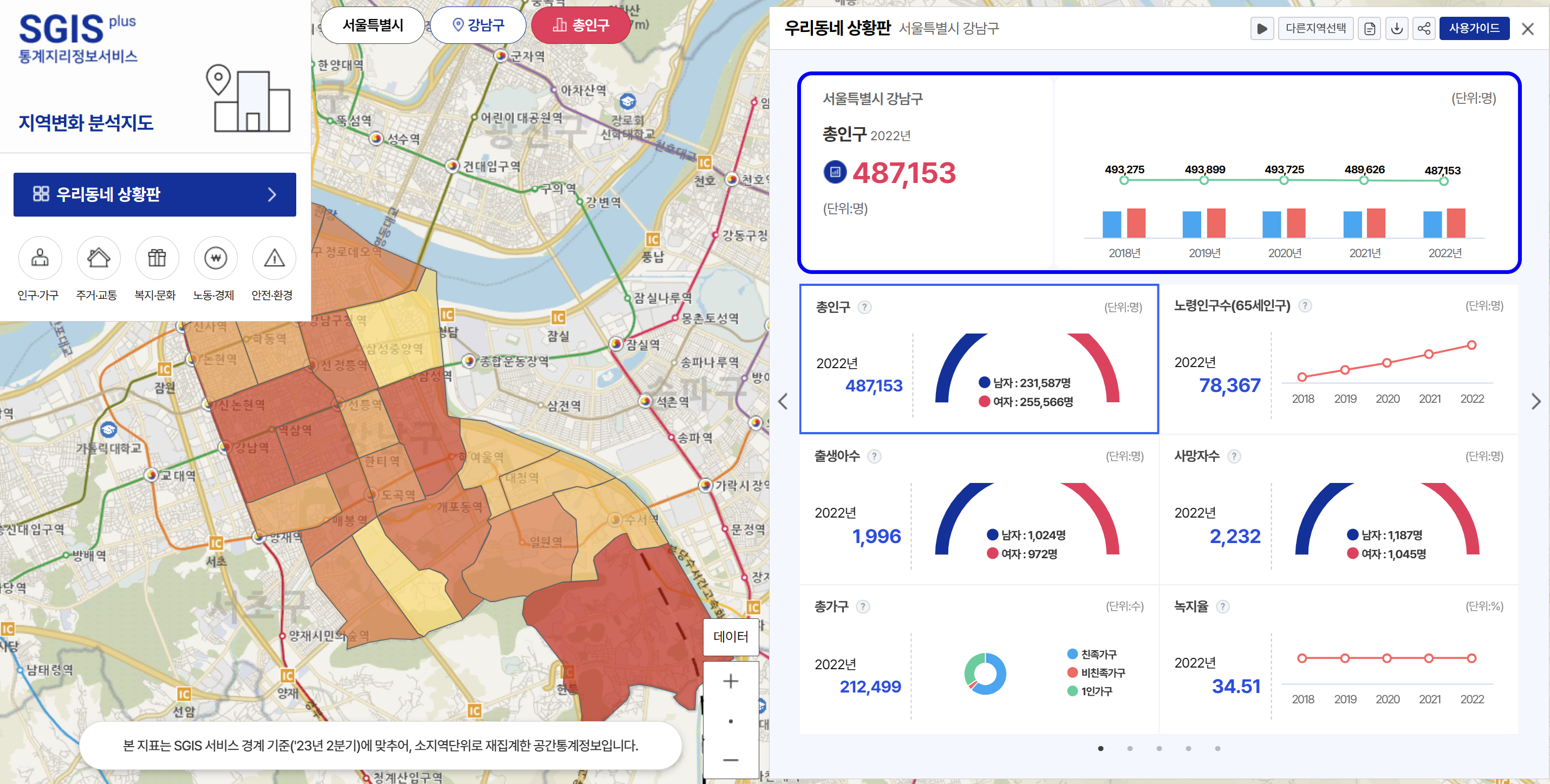1550x784 pixels.
Task: Select the 노동·경제 won icon
Action: point(216,259)
